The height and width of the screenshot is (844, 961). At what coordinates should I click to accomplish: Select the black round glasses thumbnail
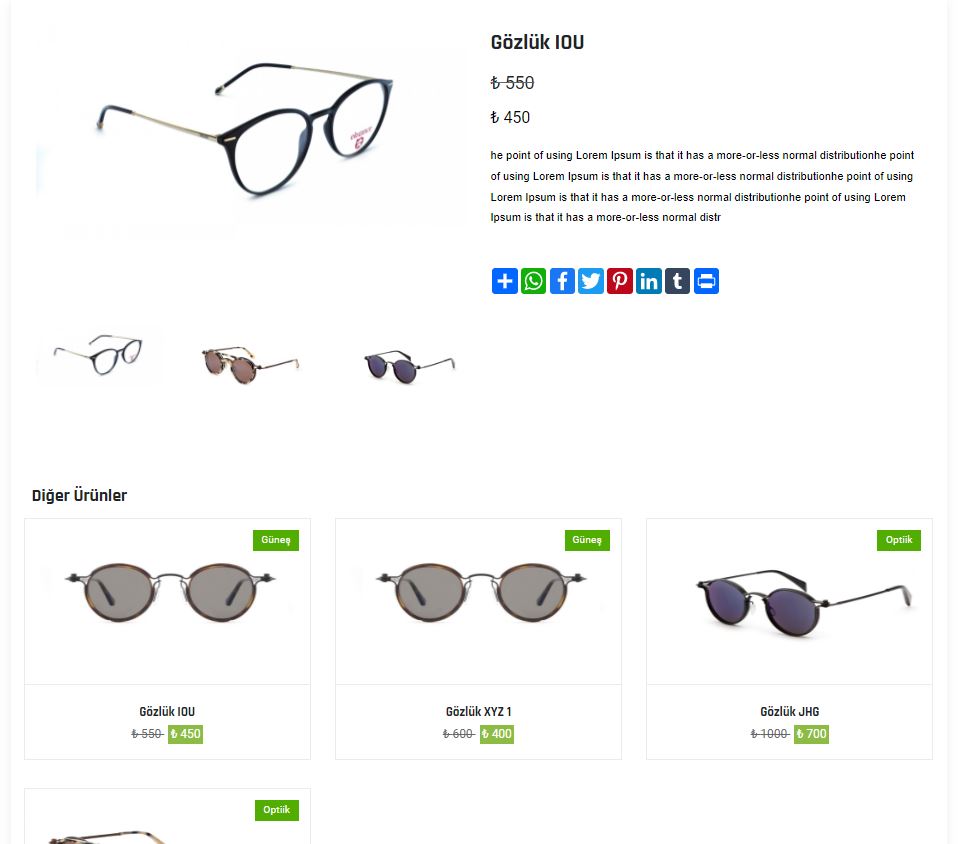click(99, 355)
